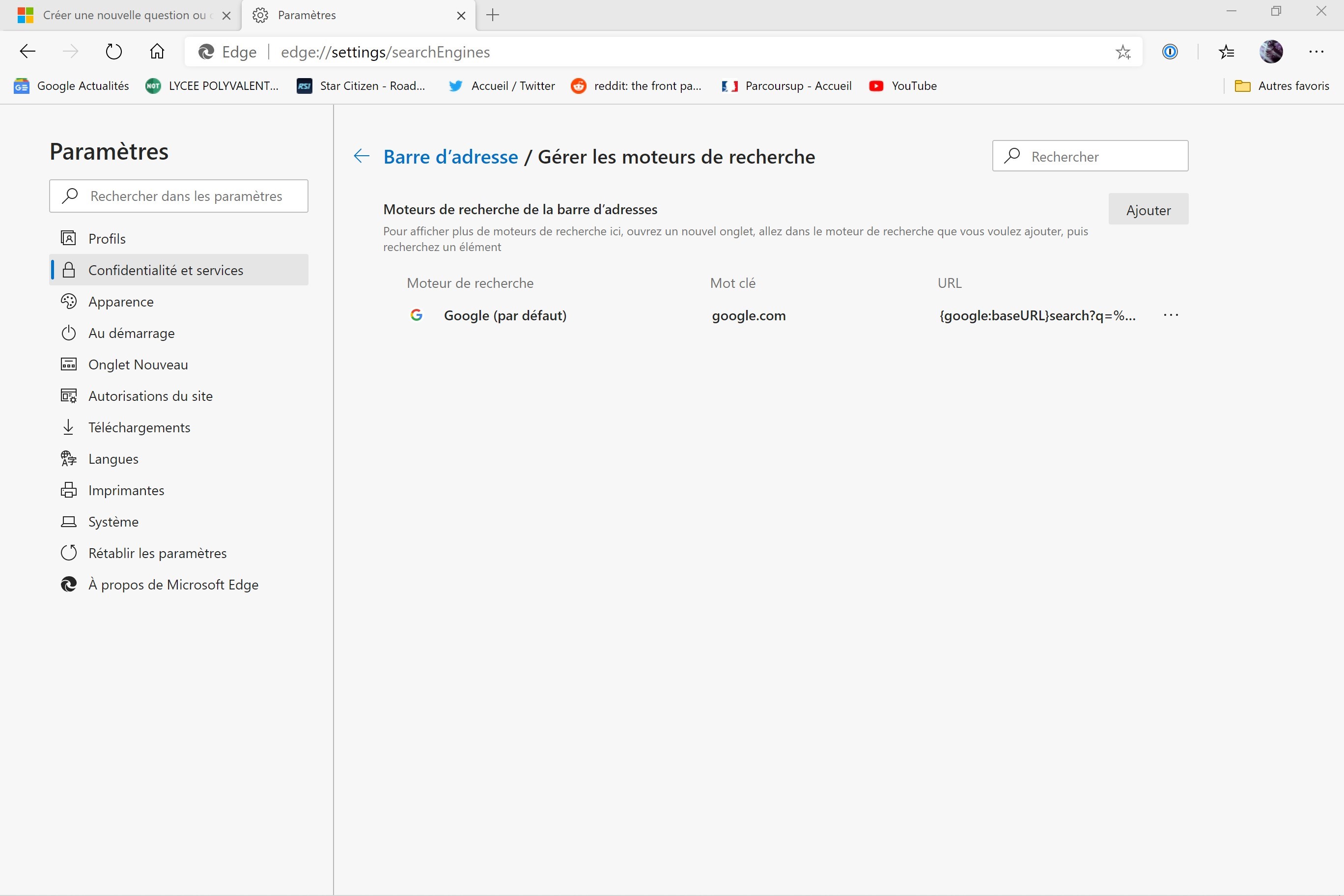Open the user profile avatar
Screen dimensions: 1344x896
[1271, 52]
